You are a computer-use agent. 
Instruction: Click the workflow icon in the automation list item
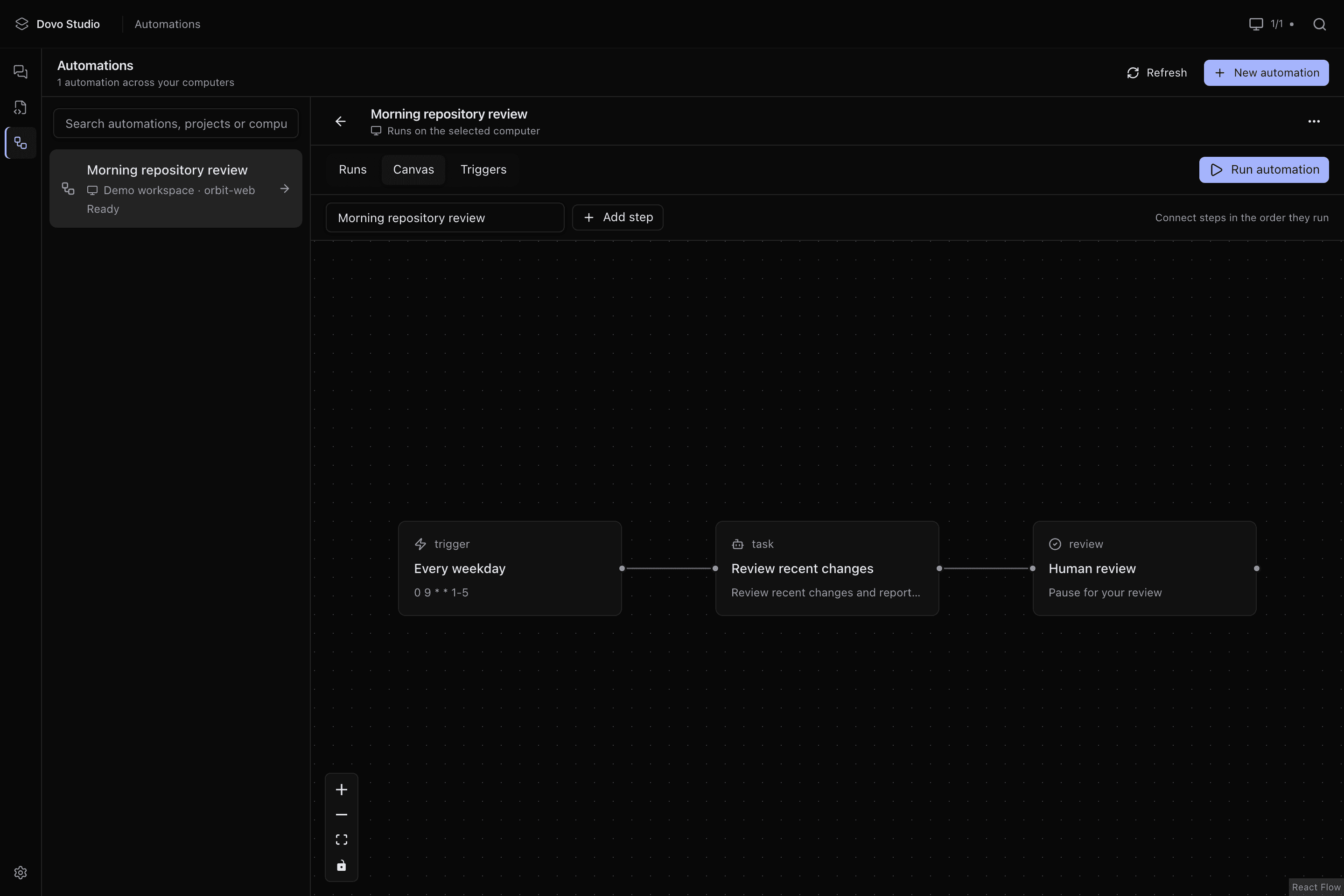[x=68, y=189]
